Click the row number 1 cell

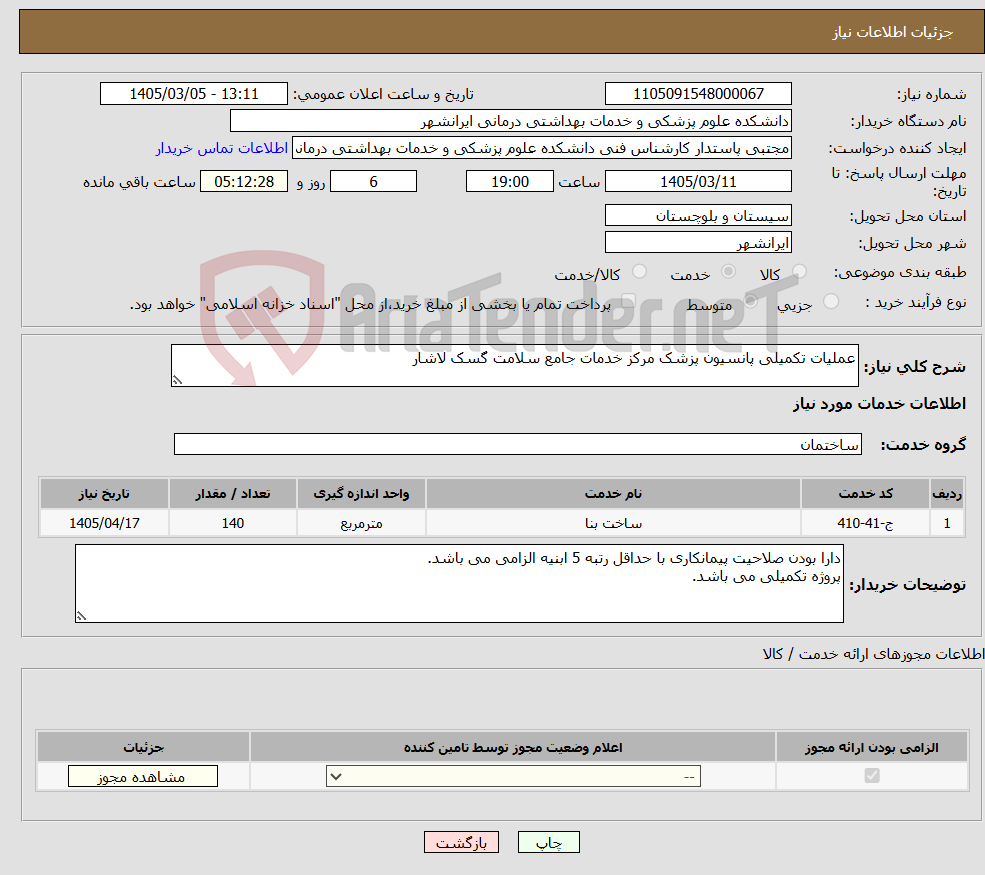[947, 523]
